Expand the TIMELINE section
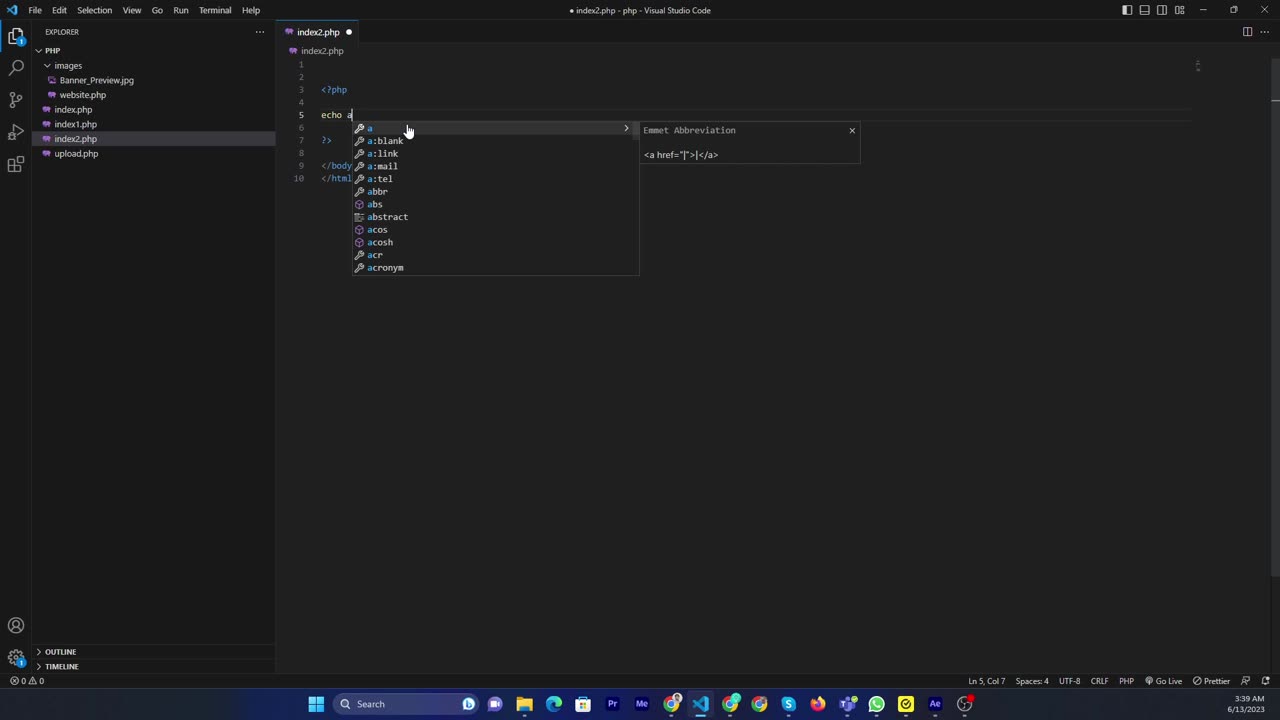The image size is (1280, 720). point(61,666)
